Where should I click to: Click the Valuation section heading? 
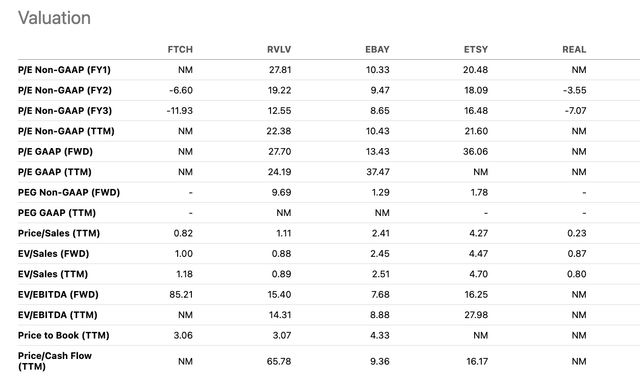pos(54,18)
